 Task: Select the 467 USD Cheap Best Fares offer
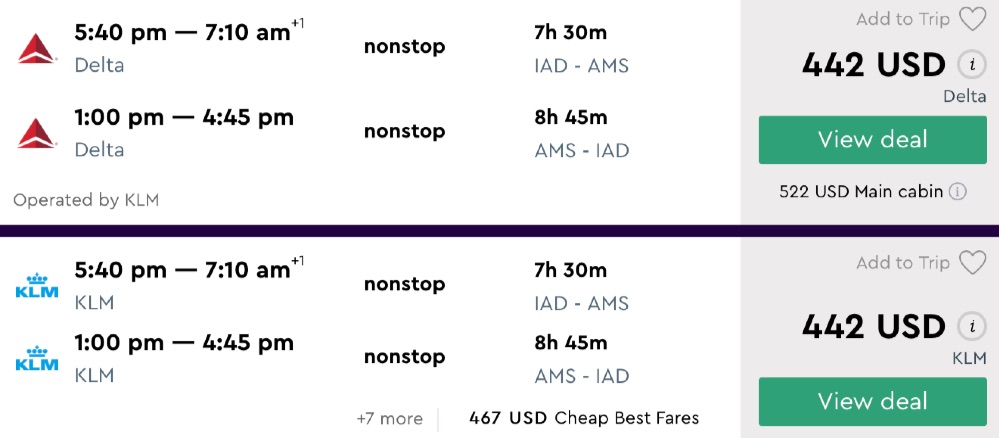[x=583, y=418]
